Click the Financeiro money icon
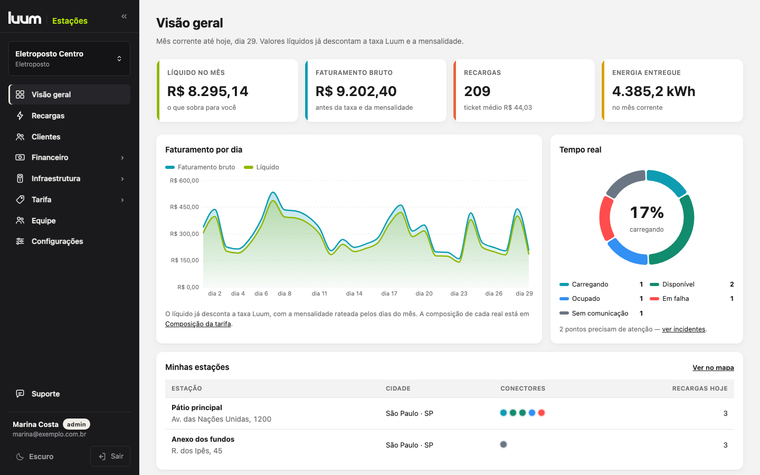760x475 pixels. pos(20,158)
